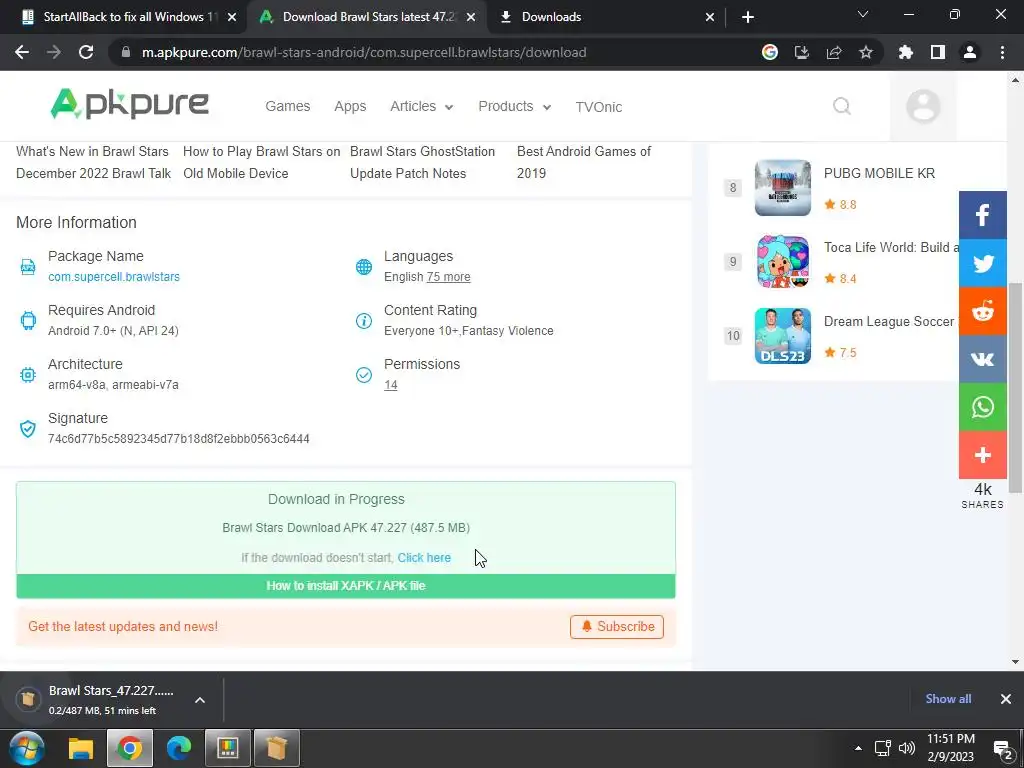This screenshot has width=1024, height=768.
Task: Share page on VK
Action: pyautogui.click(x=982, y=359)
